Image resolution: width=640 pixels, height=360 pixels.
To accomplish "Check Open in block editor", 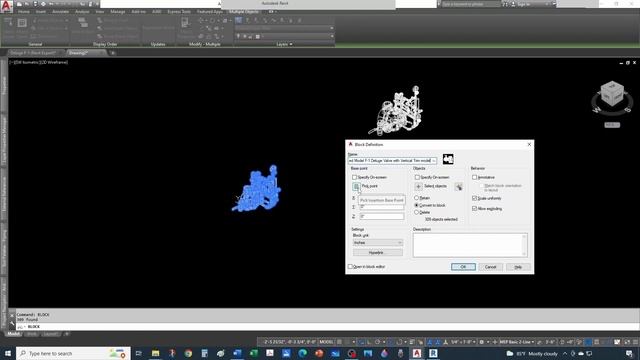I will point(350,267).
